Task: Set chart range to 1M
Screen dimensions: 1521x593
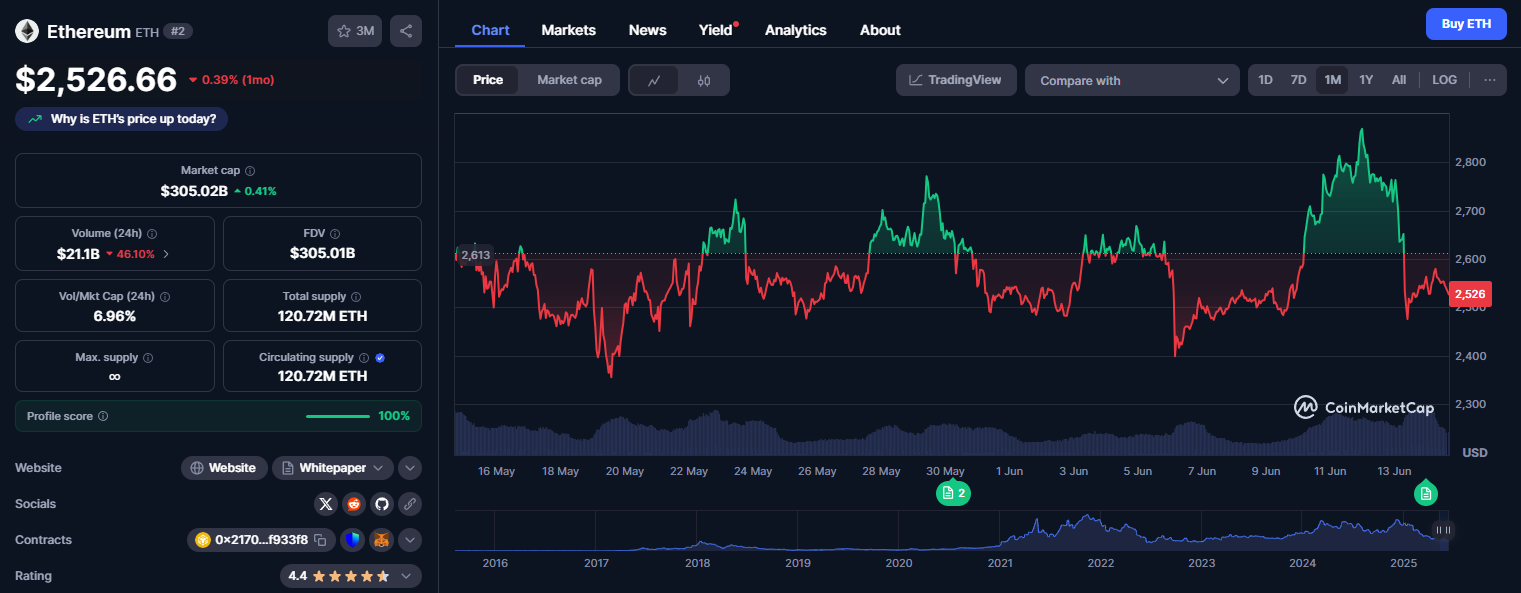Action: [1332, 80]
